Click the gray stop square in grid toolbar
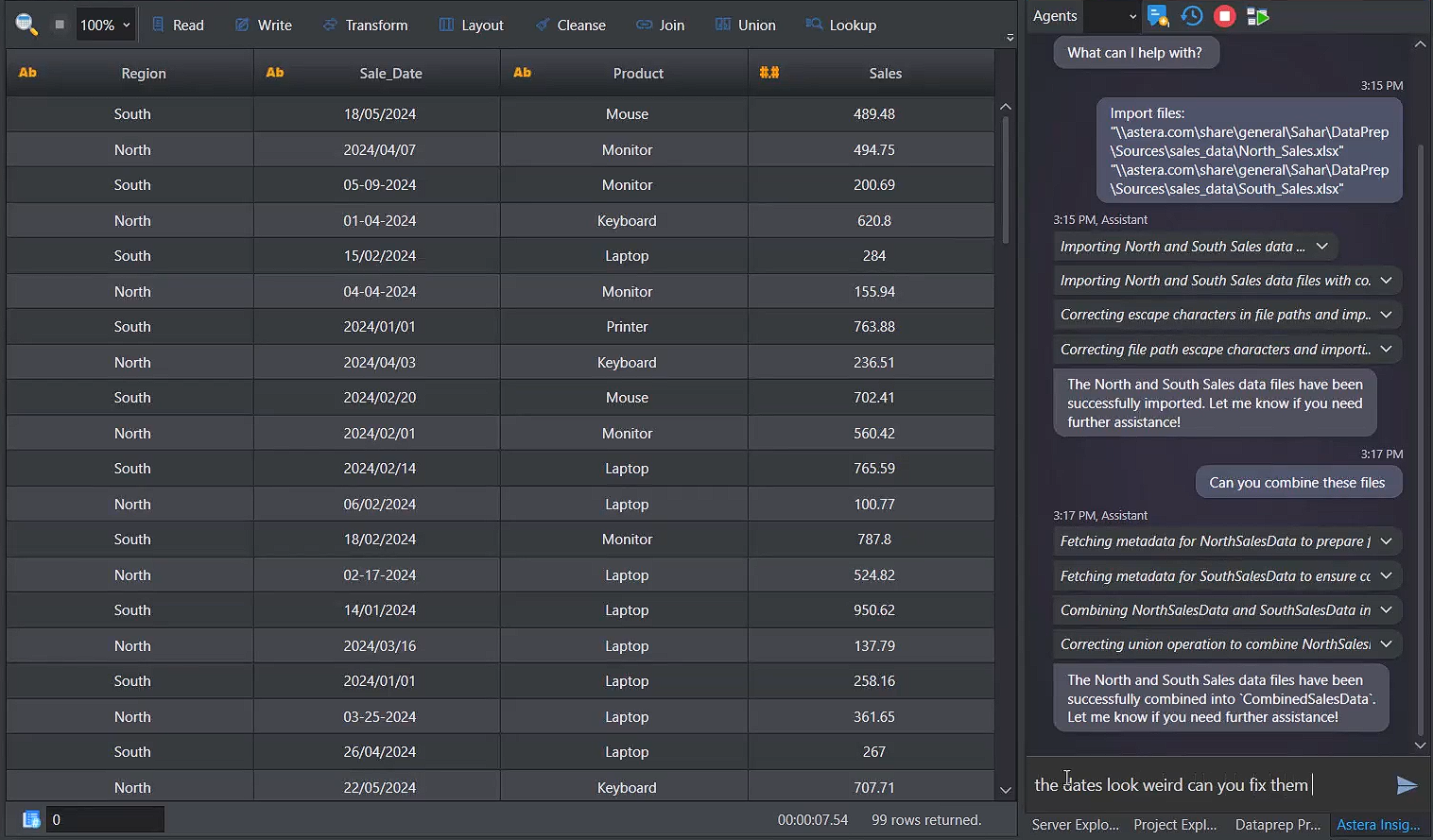1433x840 pixels. (x=60, y=25)
